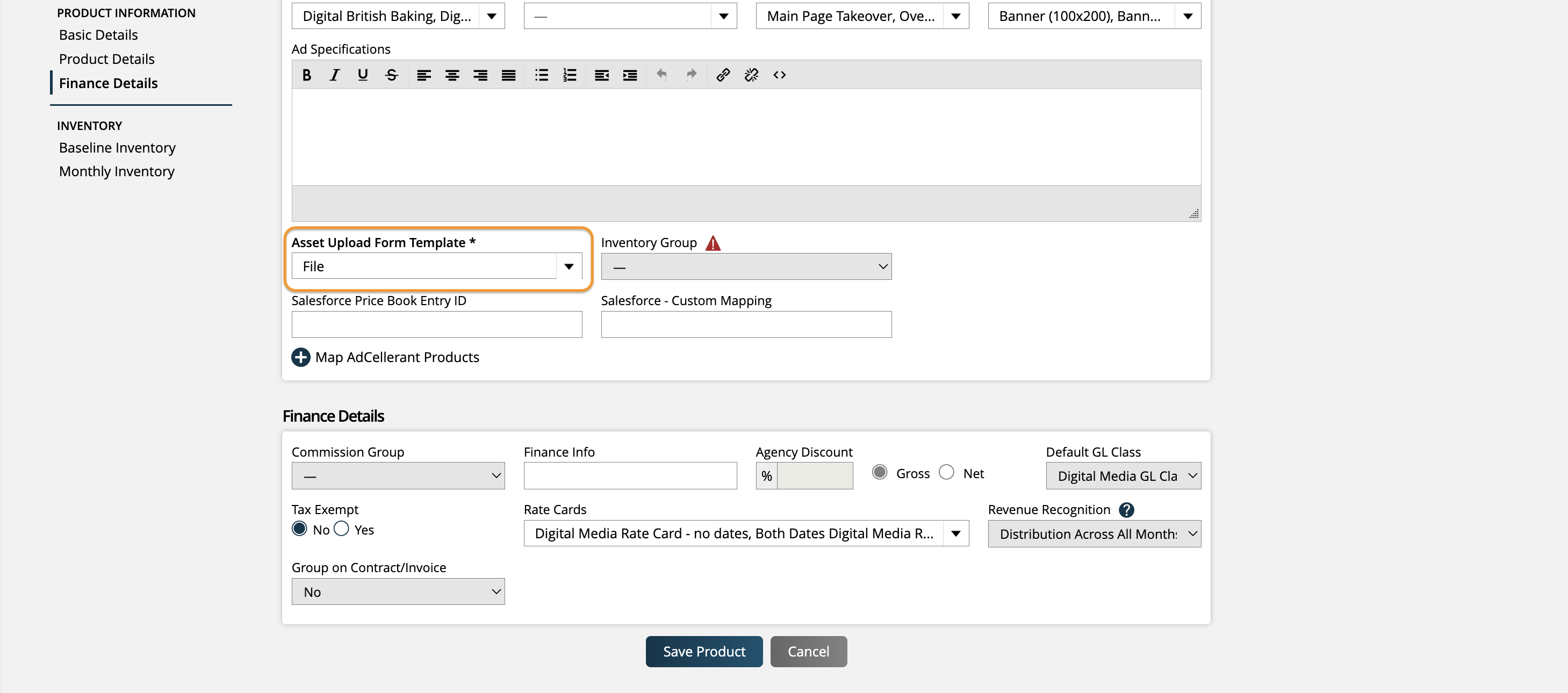Open the Rate Cards multi-select dropdown
The image size is (1568, 693).
(955, 533)
